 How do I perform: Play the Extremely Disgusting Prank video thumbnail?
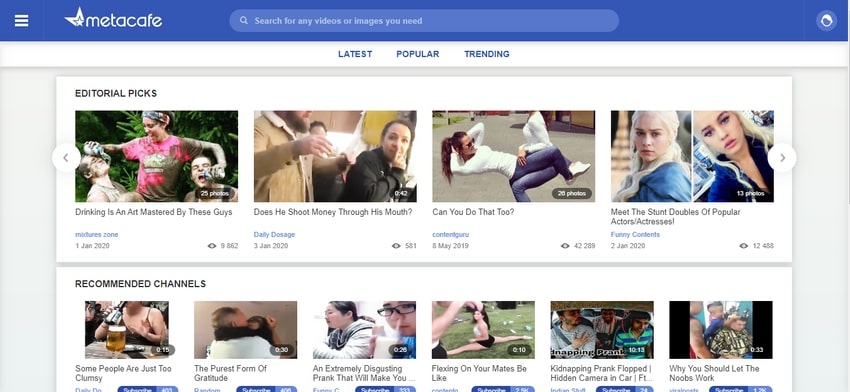pyautogui.click(x=364, y=330)
